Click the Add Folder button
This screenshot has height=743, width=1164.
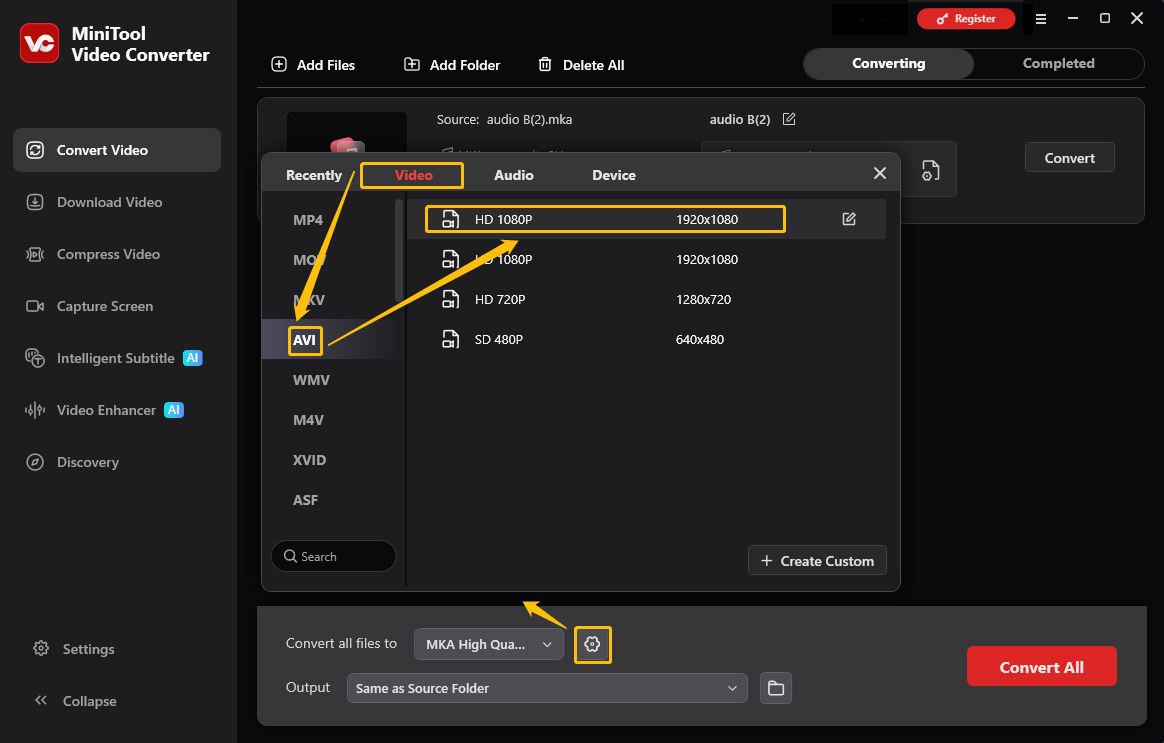(451, 65)
